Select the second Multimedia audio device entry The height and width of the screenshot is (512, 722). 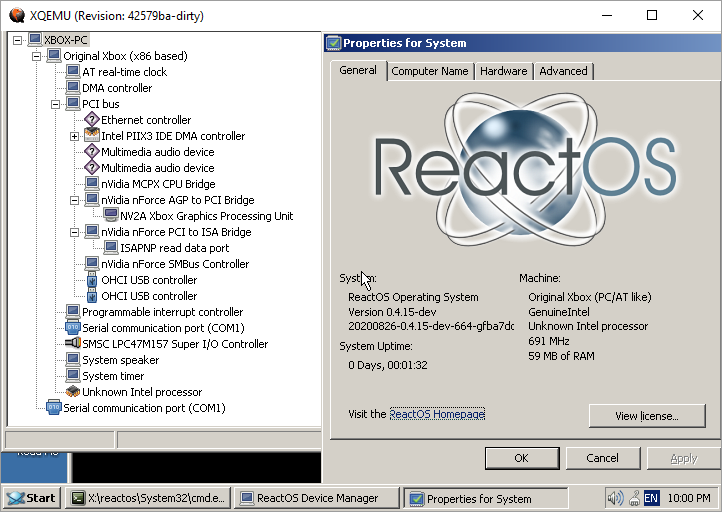click(x=158, y=168)
